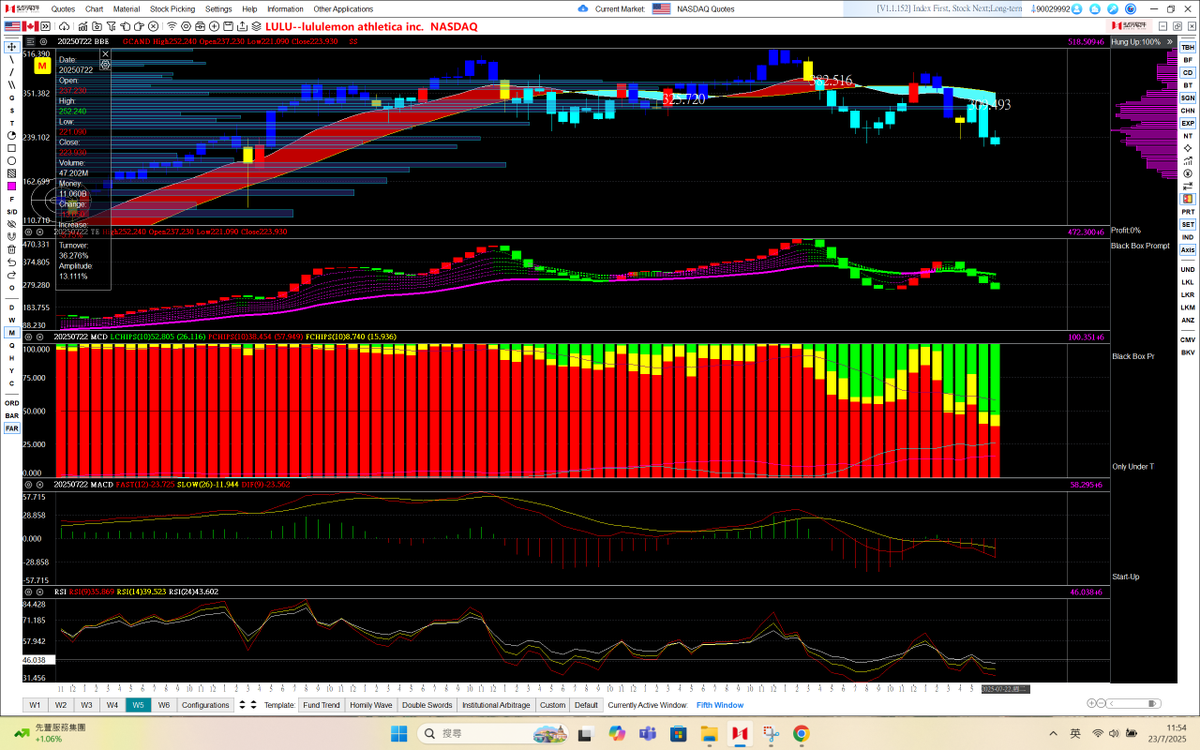Click the NASDAQ Quotes market flag
Screen dimensions: 1200x750
[x=661, y=9]
